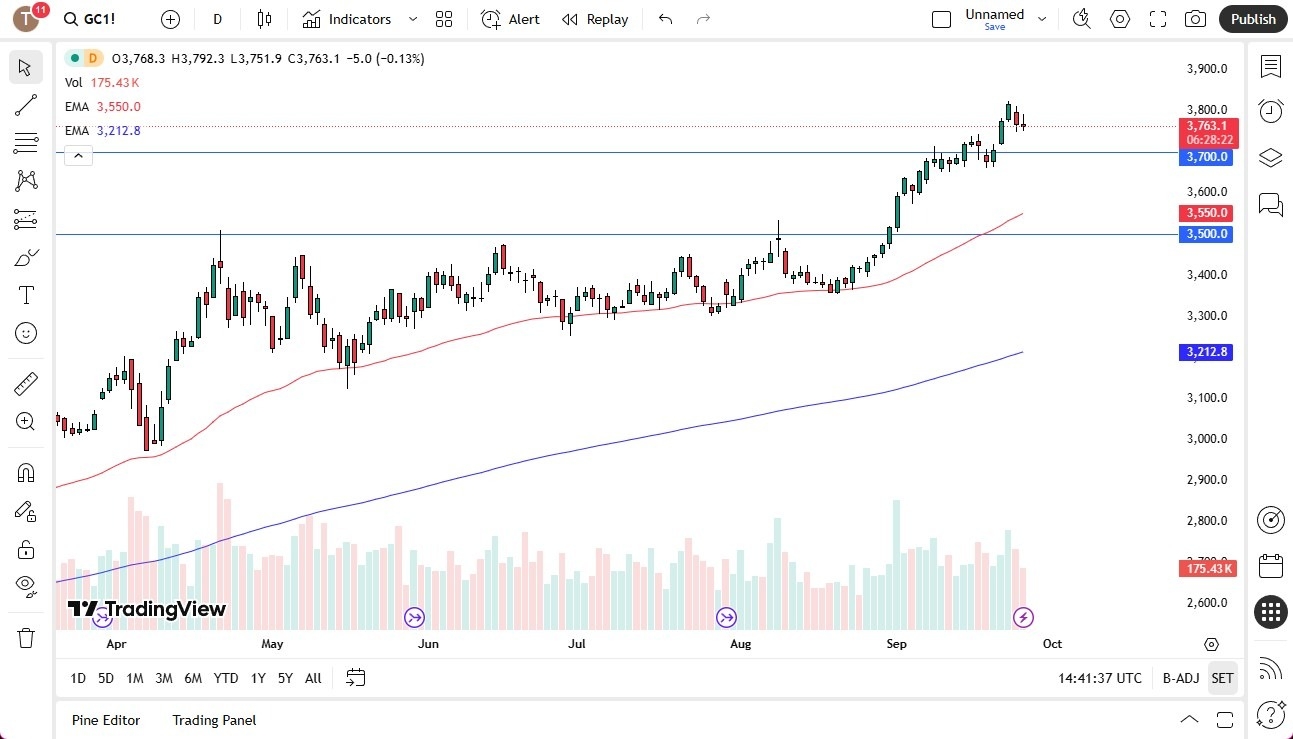
Task: Select the zoom-in magnifier tool
Action: pyautogui.click(x=25, y=421)
